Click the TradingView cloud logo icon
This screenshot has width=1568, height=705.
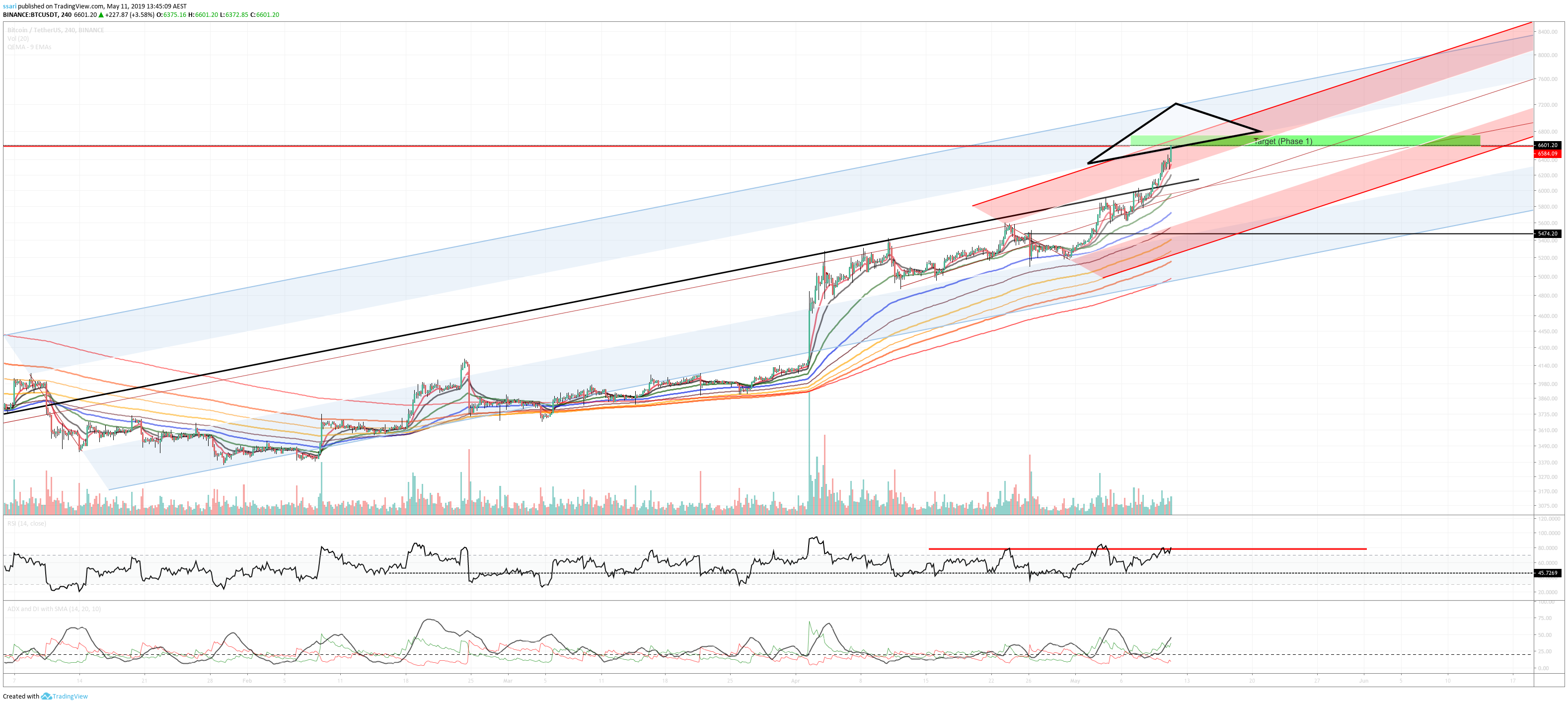(x=46, y=696)
